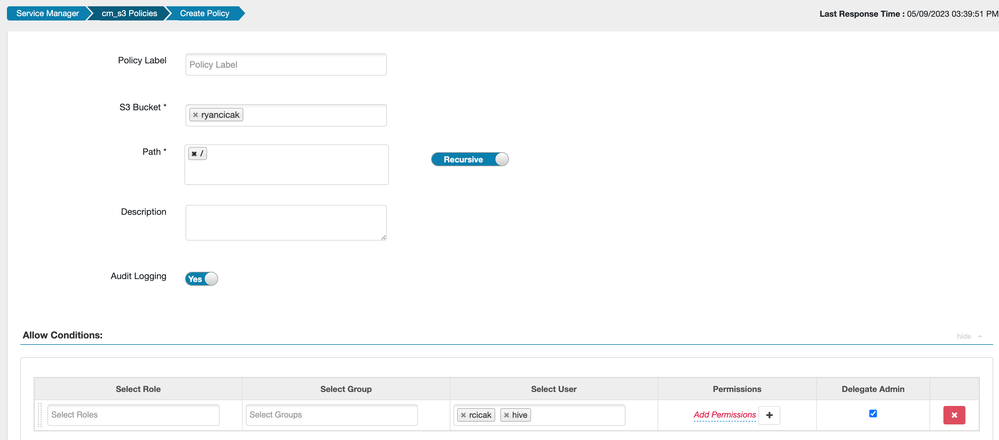Click the Select User column header
The height and width of the screenshot is (440, 999).
554,388
